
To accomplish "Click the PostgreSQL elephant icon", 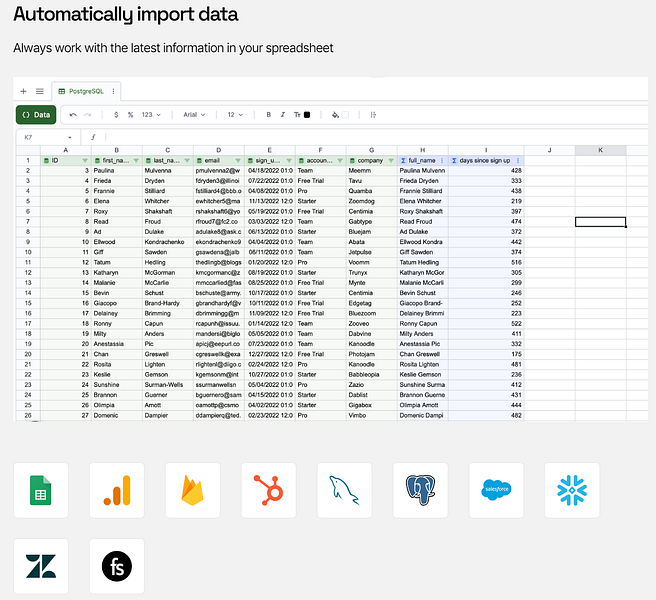I will 420,490.
